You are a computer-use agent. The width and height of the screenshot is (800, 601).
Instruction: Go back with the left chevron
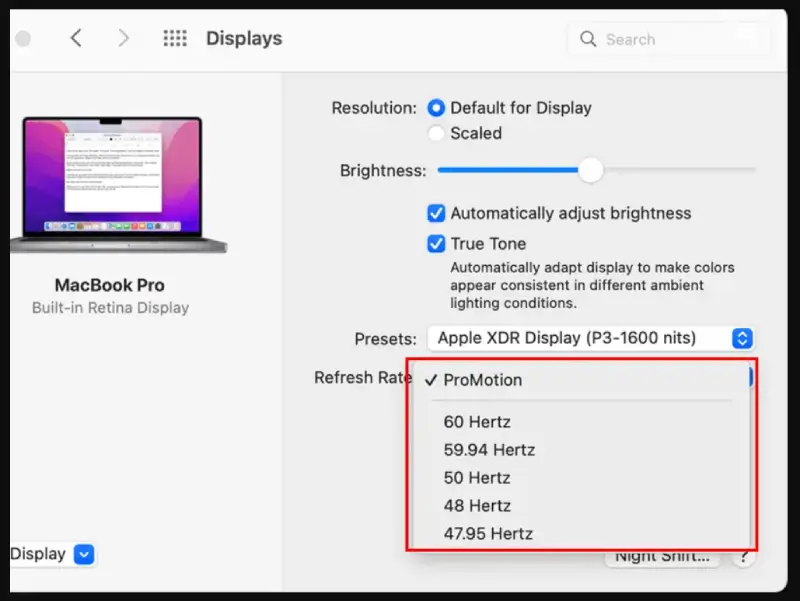coord(76,38)
